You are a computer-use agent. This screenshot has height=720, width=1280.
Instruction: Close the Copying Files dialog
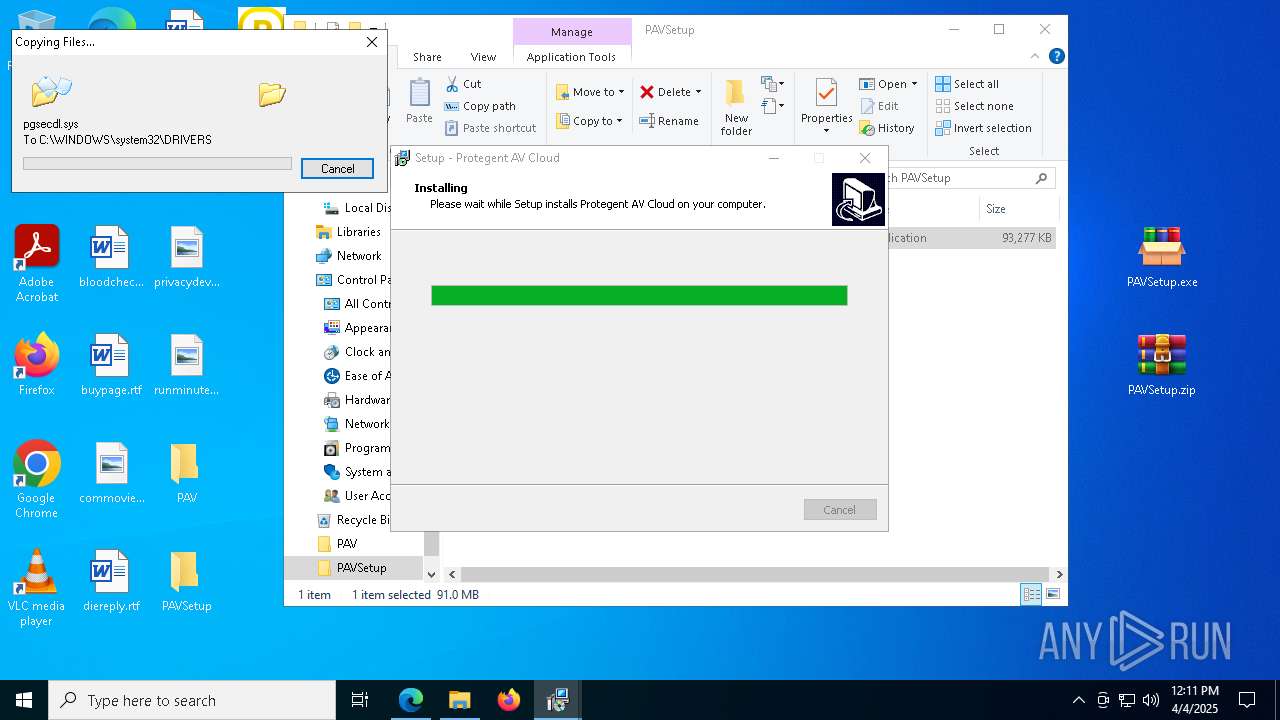[372, 42]
